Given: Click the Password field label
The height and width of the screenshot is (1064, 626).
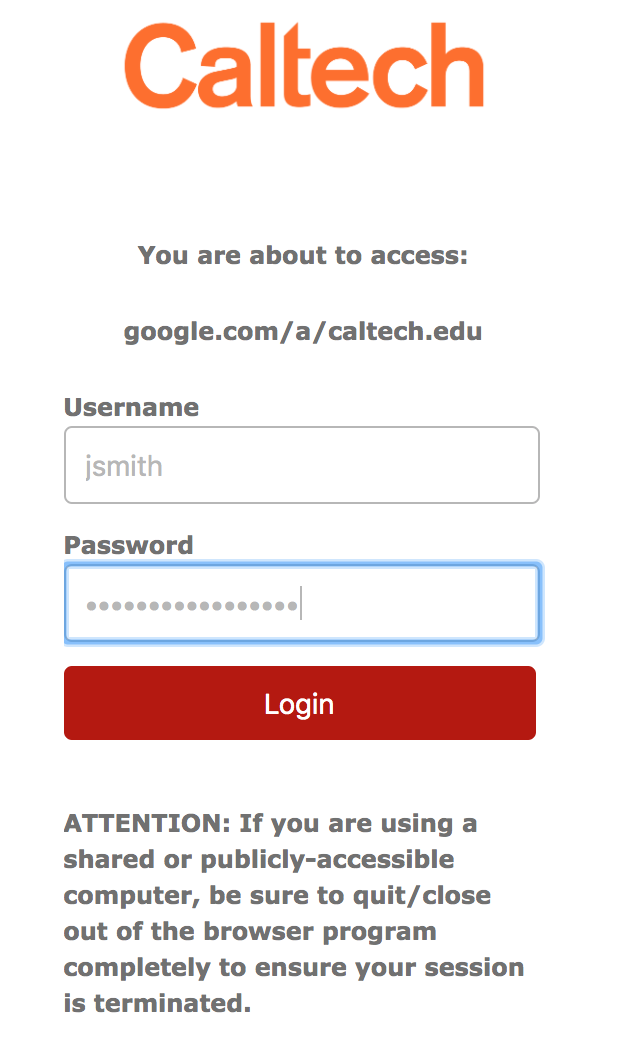Looking at the screenshot, I should click(x=128, y=545).
